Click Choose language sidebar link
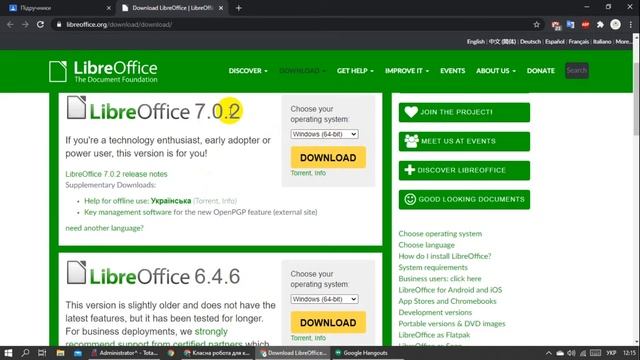This screenshot has width=640, height=360. click(x=427, y=245)
